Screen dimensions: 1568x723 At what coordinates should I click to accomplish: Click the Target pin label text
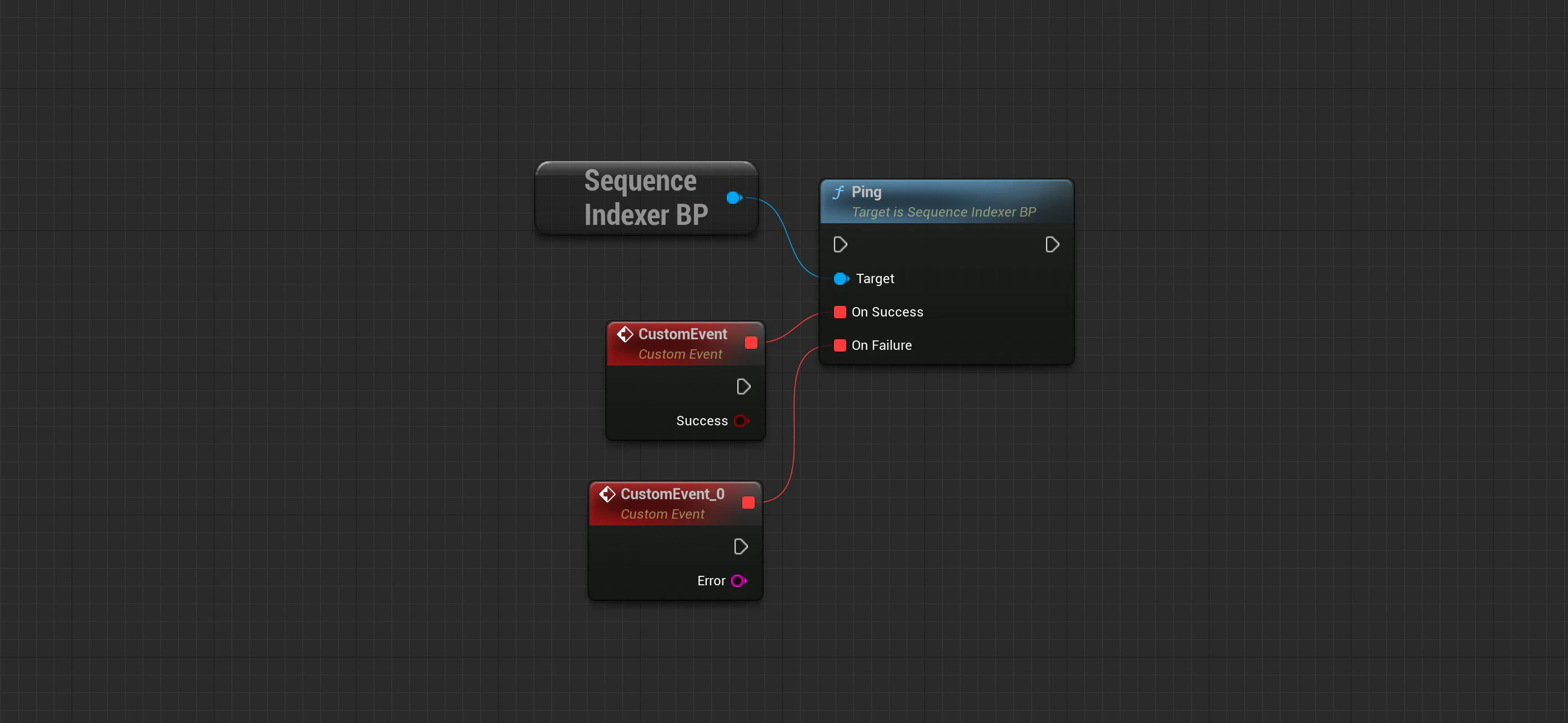pos(875,279)
